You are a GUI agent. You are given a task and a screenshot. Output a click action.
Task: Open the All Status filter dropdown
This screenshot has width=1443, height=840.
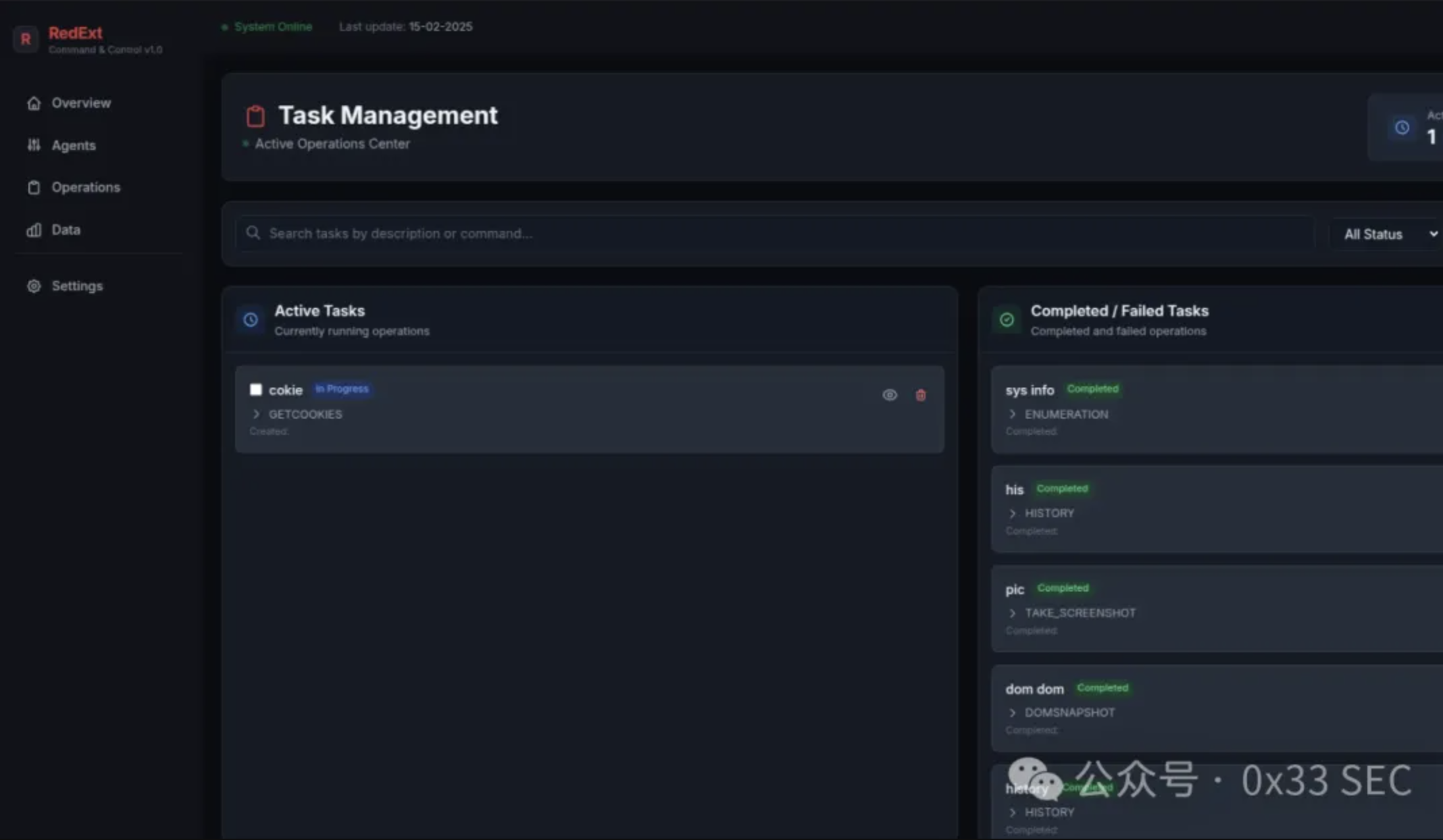pyautogui.click(x=1388, y=234)
